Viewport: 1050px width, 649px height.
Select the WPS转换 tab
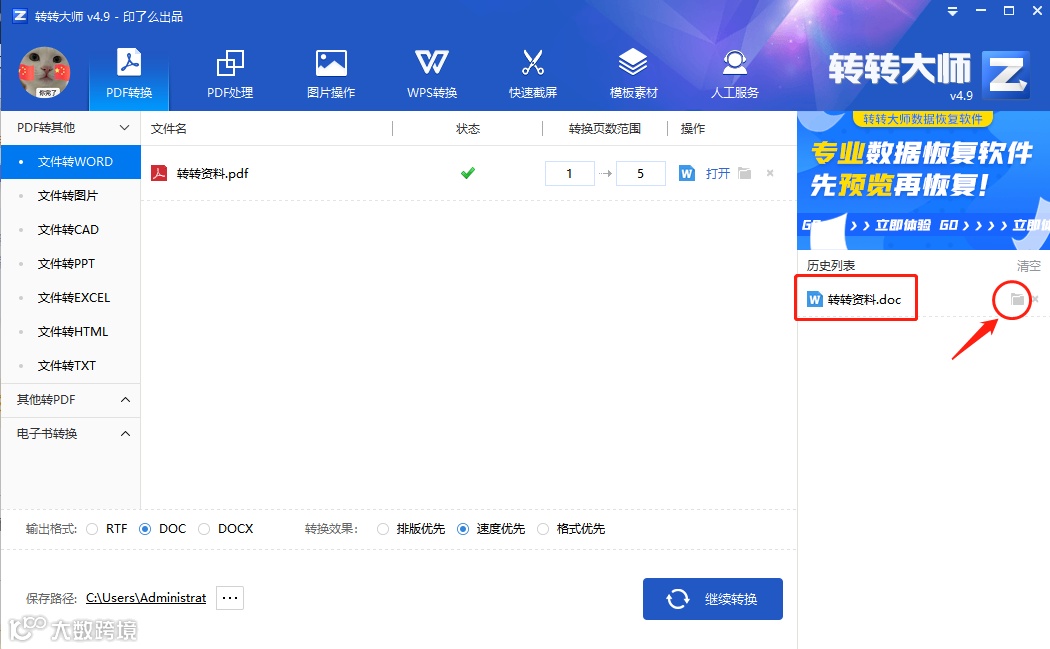point(432,75)
